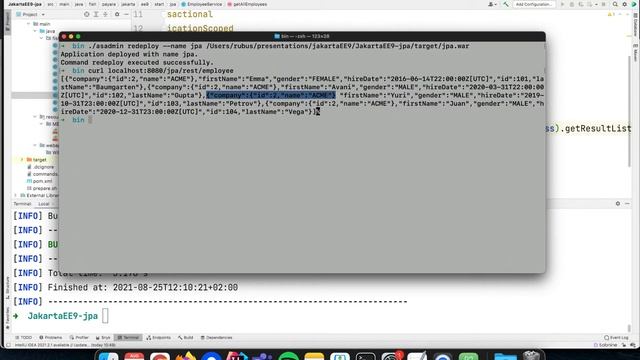This screenshot has width=640, height=360.
Task: Collapse the main folder in project tree
Action: click(29, 24)
